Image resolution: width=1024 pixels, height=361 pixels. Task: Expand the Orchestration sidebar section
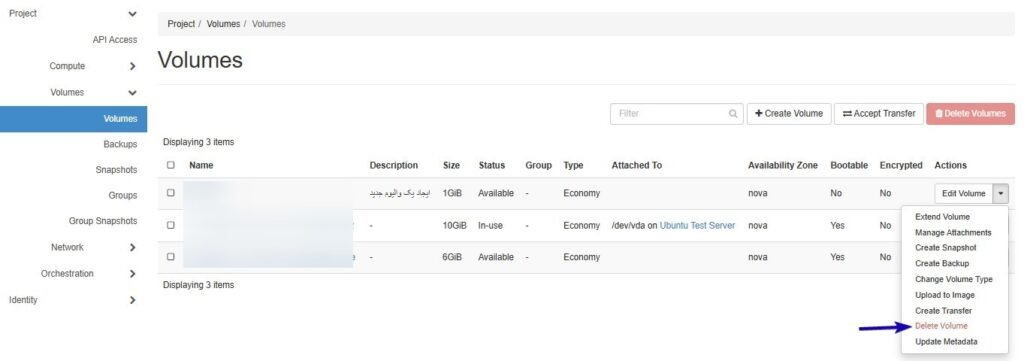point(133,274)
